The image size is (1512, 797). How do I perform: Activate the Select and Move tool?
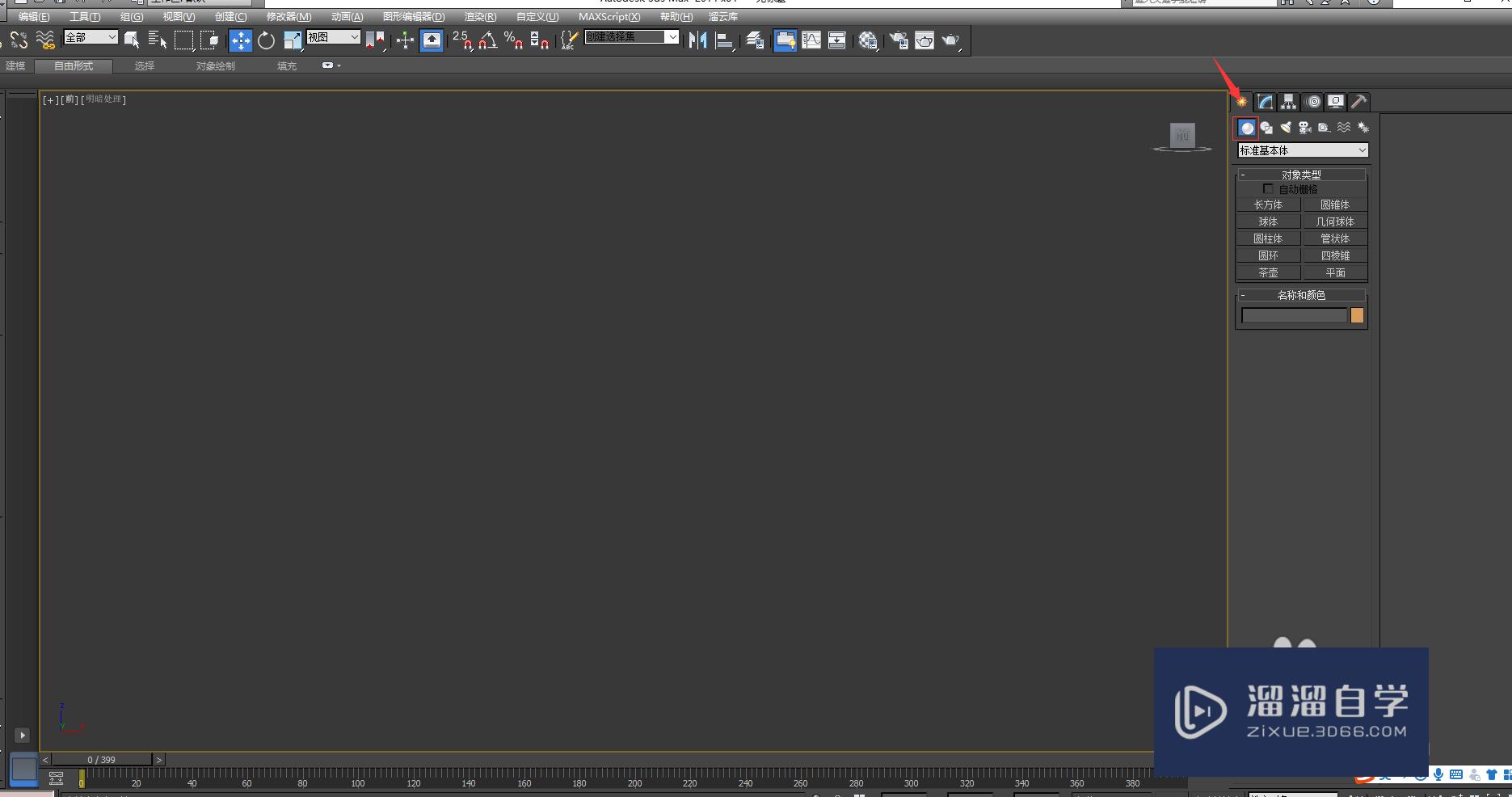241,40
